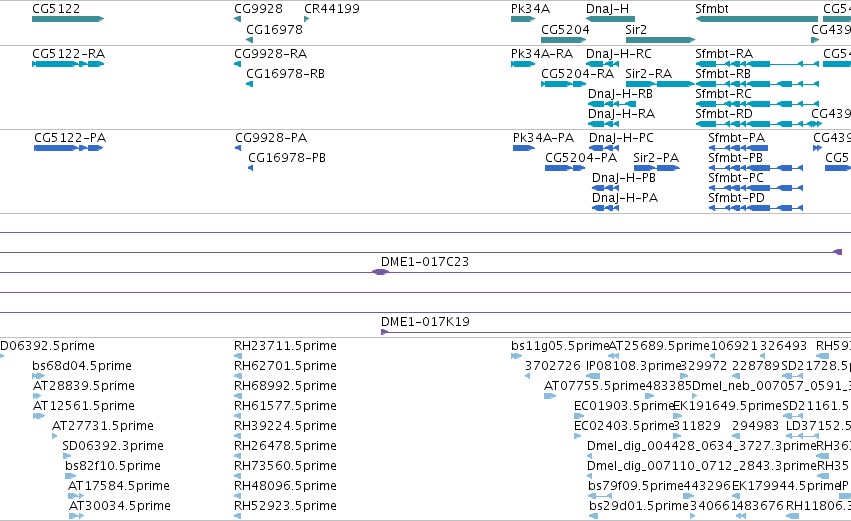Select the CG16978 gene feature
Screen dimensions: 851x521
[x=250, y=40]
